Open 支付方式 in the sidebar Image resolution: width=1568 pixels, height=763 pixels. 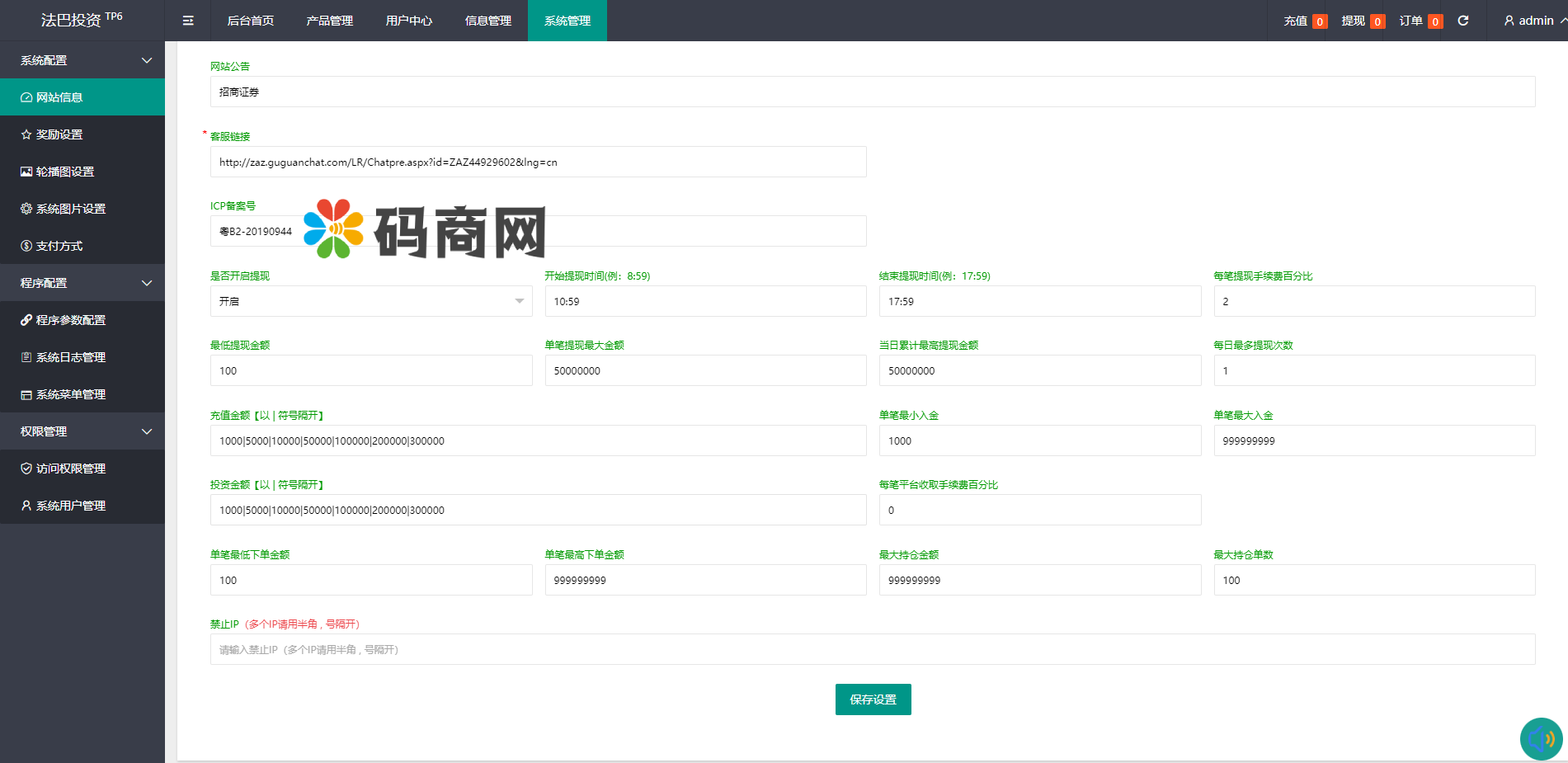click(59, 246)
